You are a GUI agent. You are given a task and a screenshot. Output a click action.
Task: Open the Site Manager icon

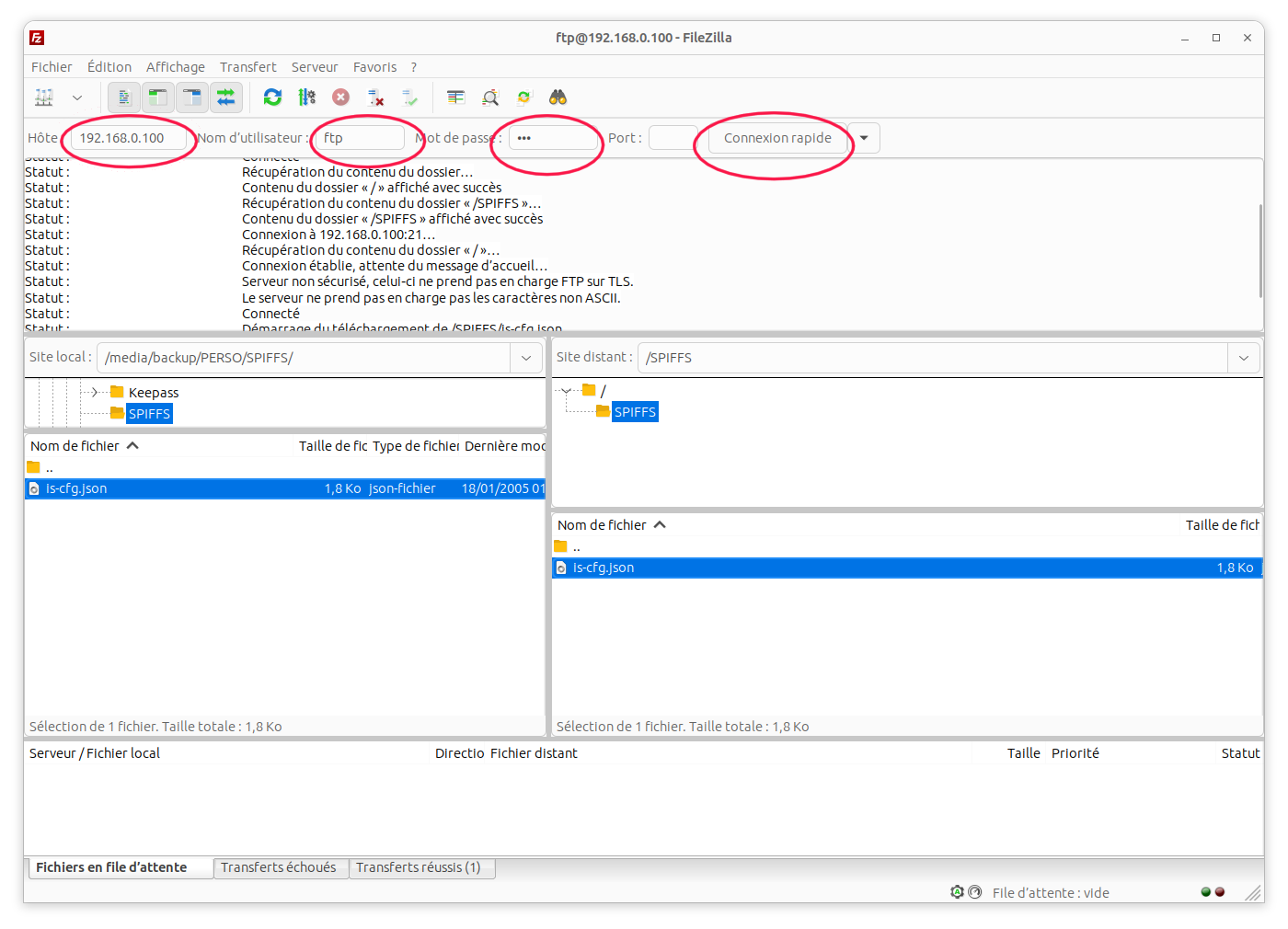point(44,97)
